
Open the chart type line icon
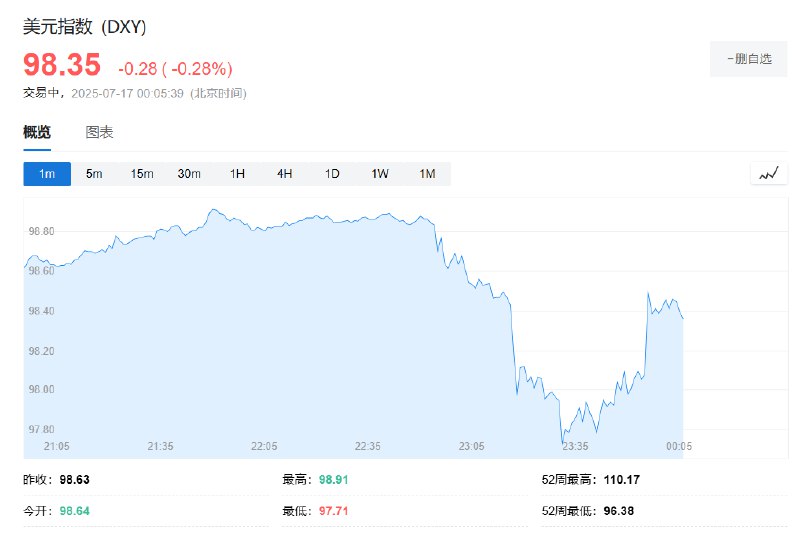tap(769, 173)
